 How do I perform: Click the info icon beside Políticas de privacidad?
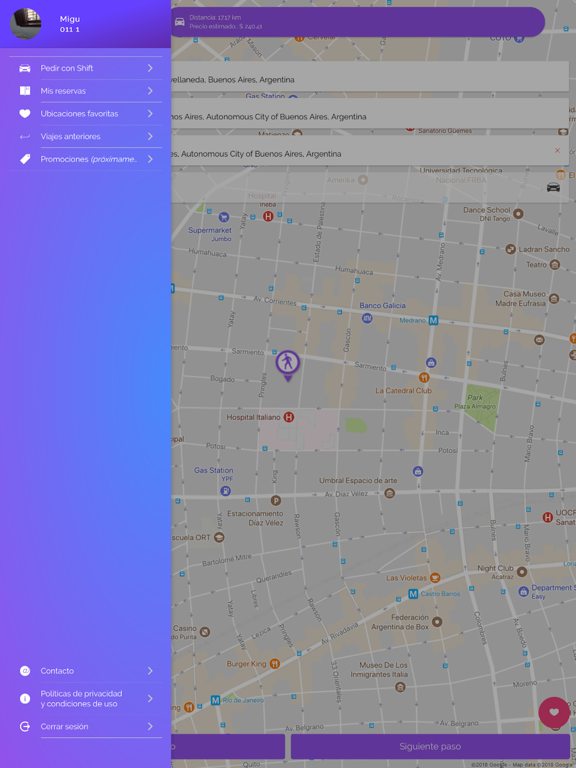[24, 699]
